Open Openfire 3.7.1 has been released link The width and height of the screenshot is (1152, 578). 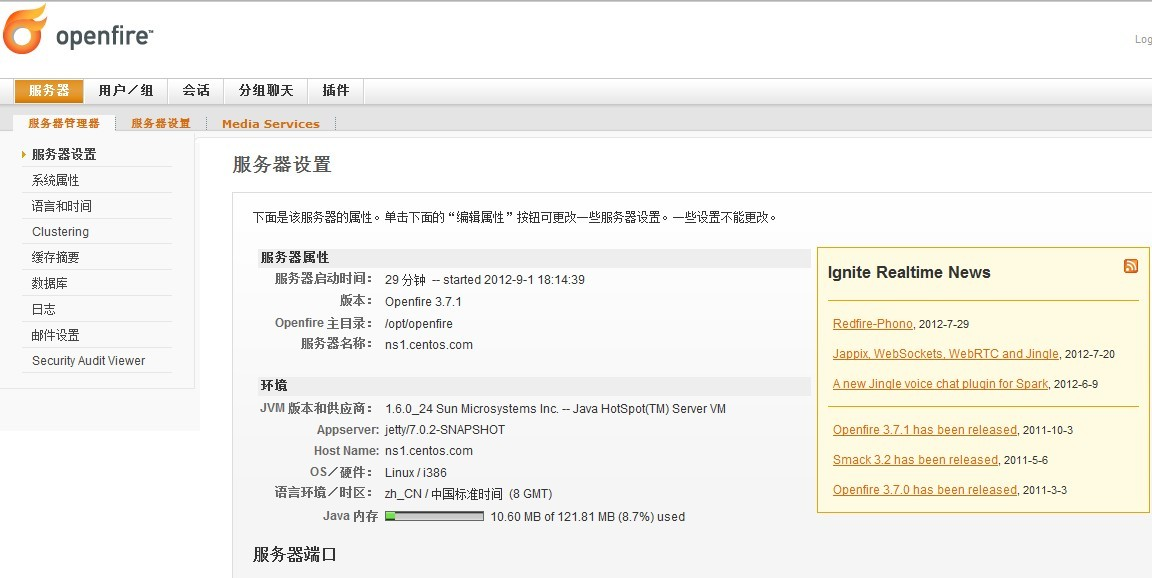[x=925, y=430]
